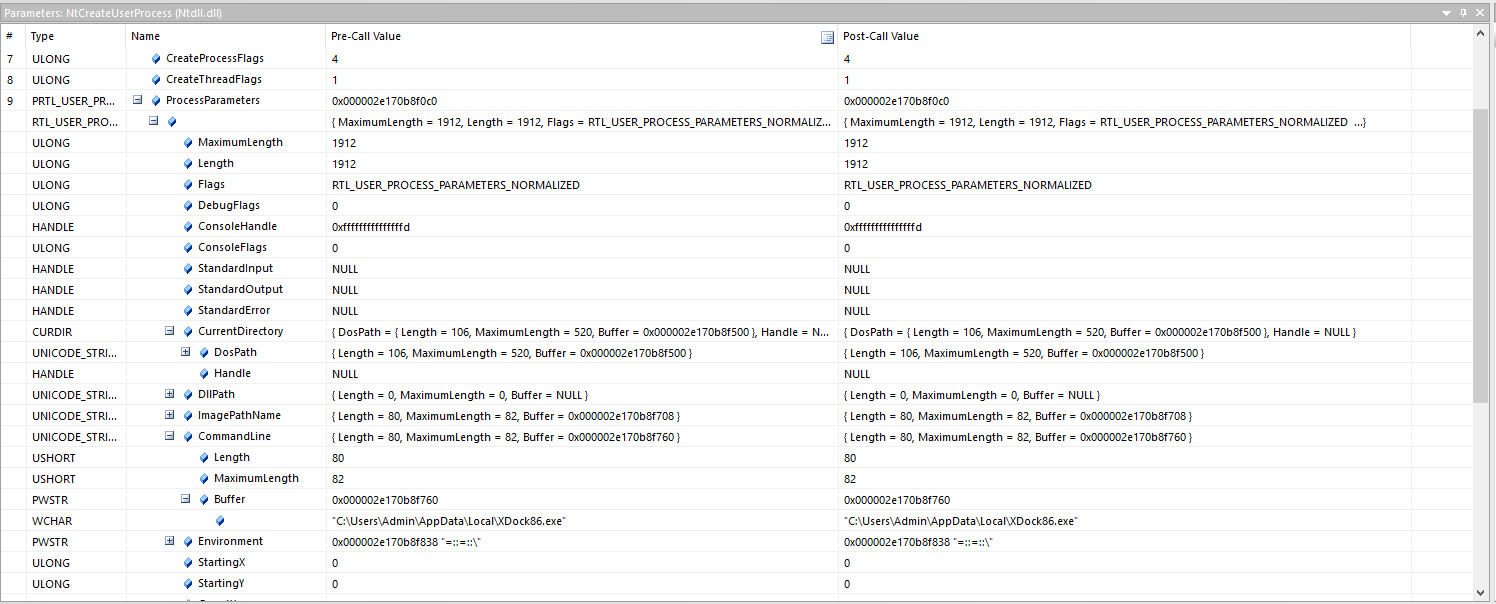
Task: Click the blue diamond icon beside CreateProcessFlags
Action: pos(156,59)
